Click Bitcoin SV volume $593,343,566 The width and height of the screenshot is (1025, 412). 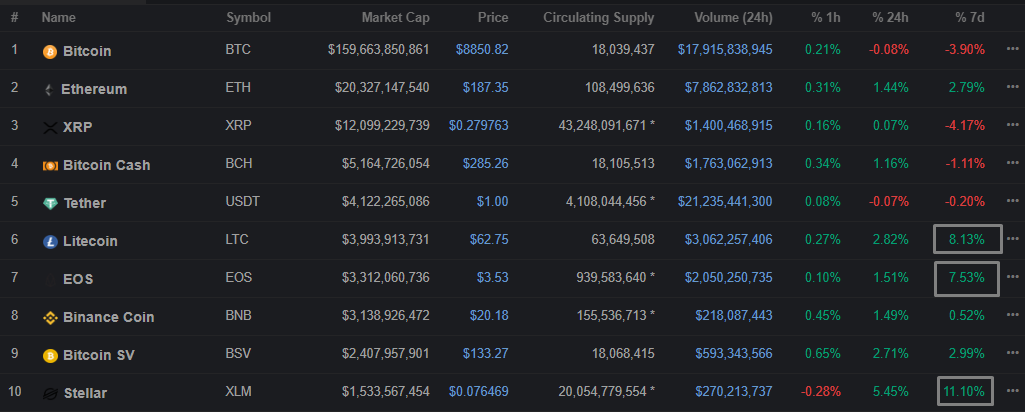(735, 353)
